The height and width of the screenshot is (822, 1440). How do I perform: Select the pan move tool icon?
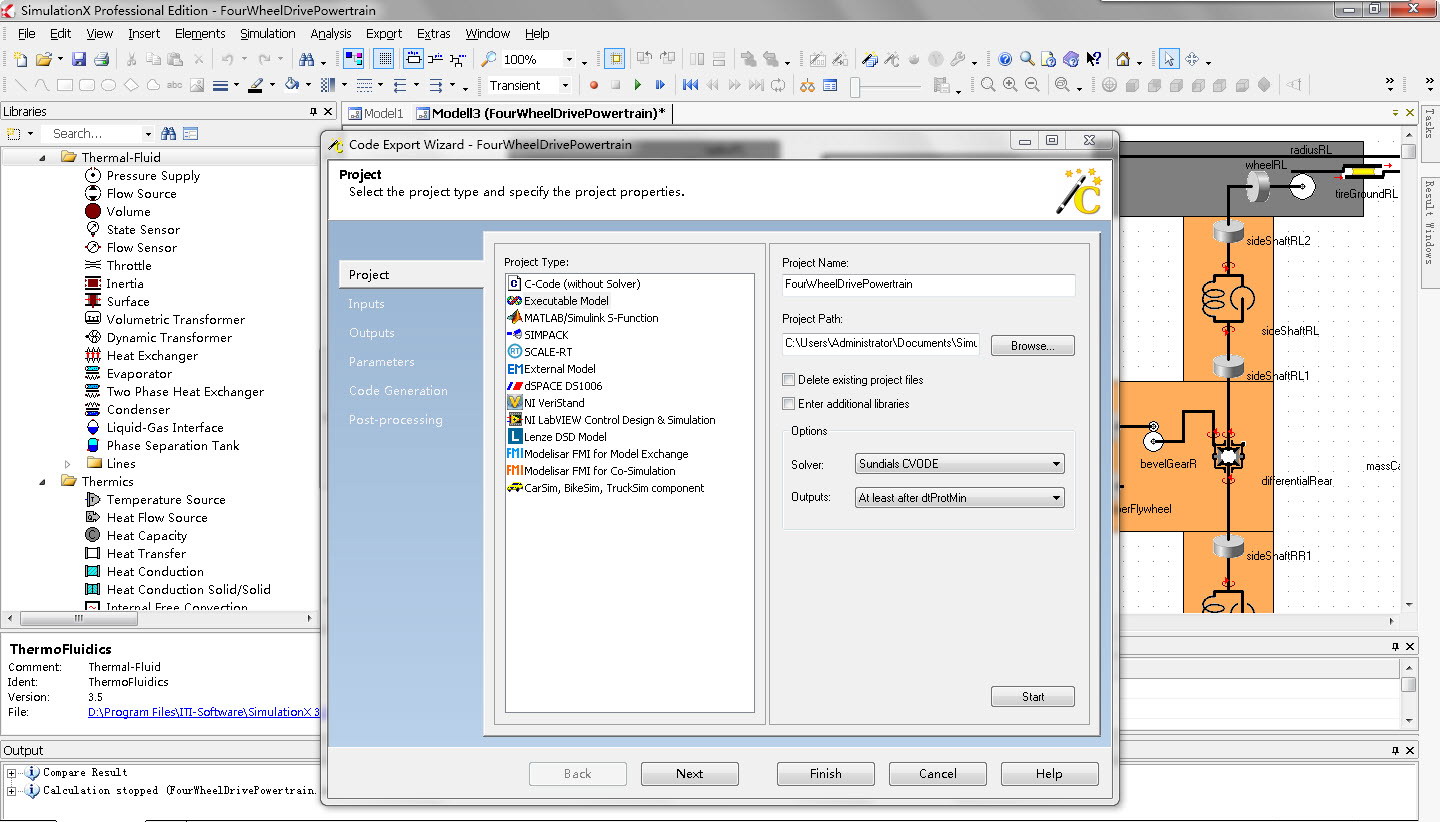pyautogui.click(x=1192, y=60)
